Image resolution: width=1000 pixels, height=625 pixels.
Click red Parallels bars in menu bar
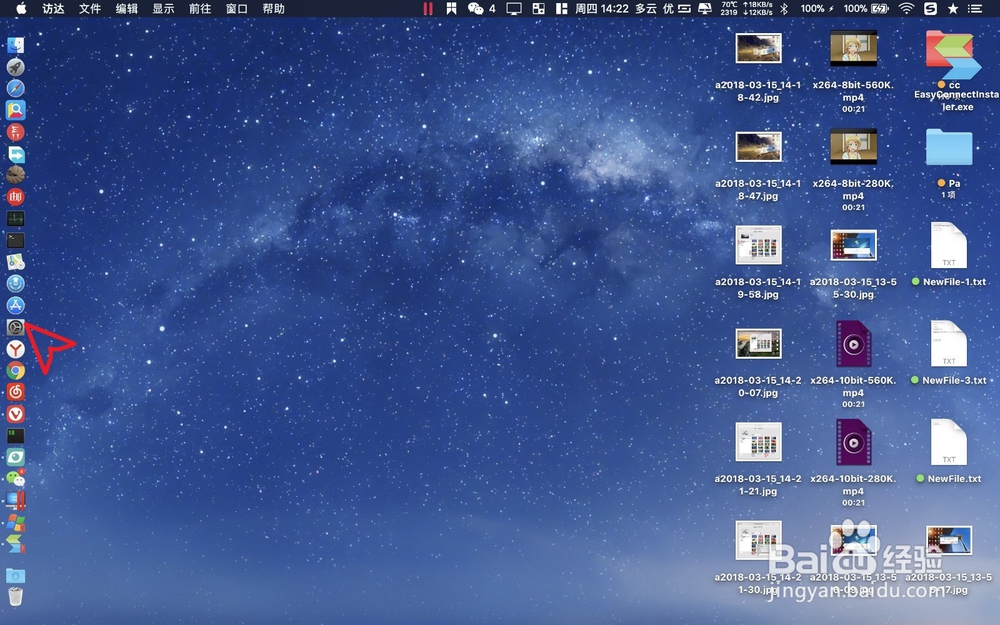428,8
